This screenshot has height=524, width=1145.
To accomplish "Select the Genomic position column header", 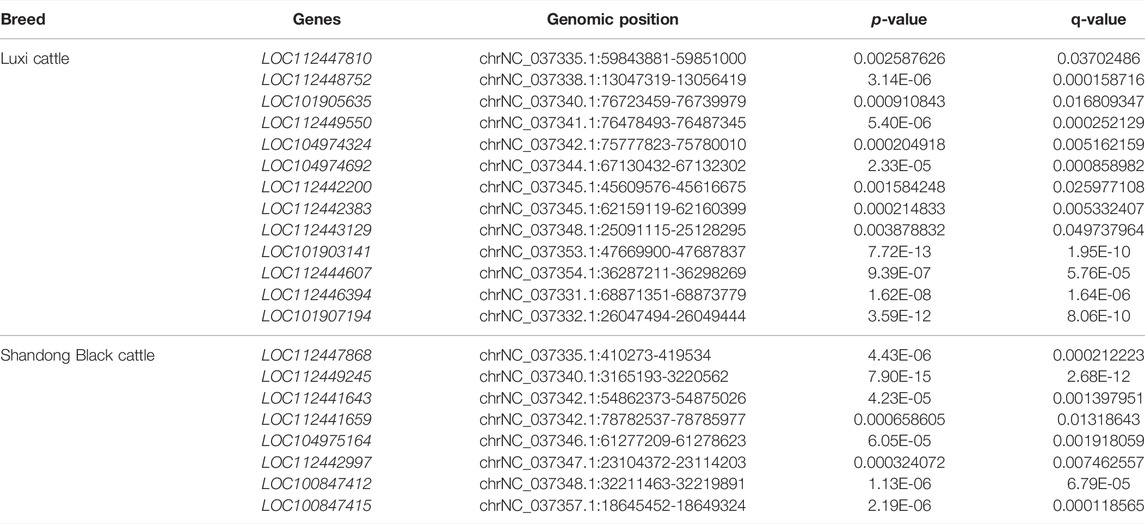I will tap(613, 20).
